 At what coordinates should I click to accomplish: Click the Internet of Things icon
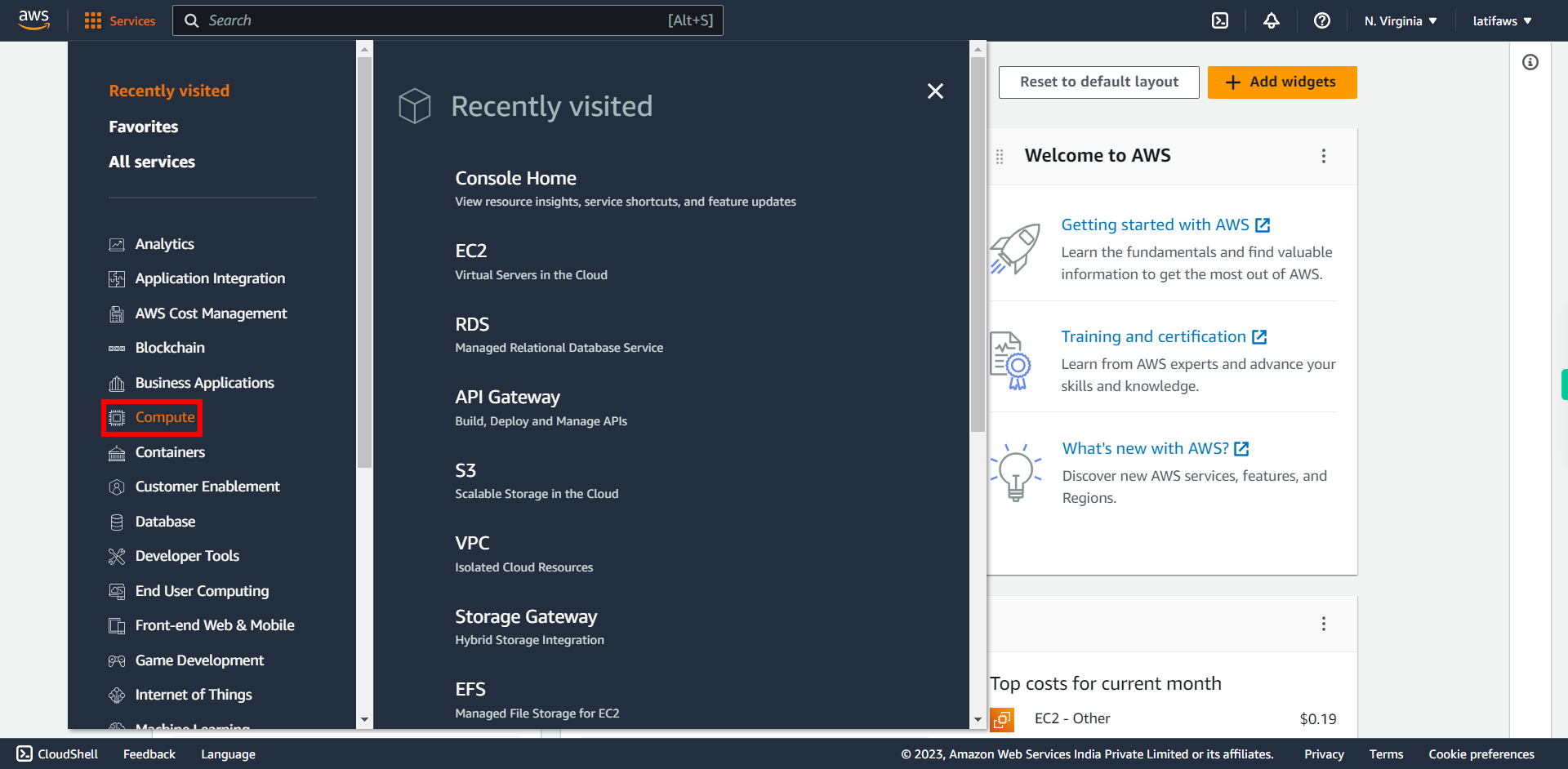[117, 696]
